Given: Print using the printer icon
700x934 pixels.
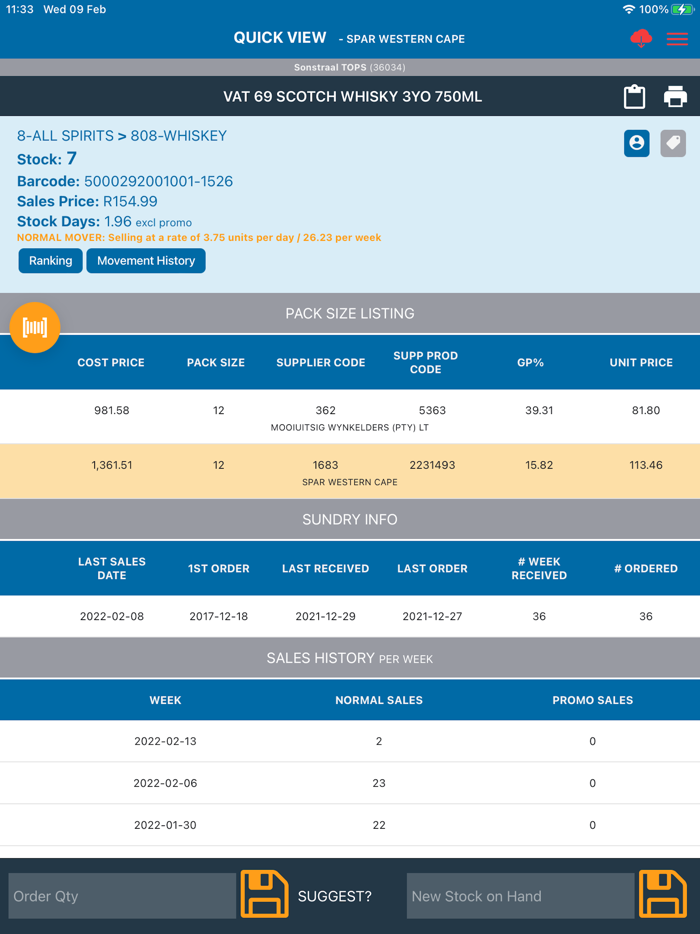Looking at the screenshot, I should coord(676,96).
